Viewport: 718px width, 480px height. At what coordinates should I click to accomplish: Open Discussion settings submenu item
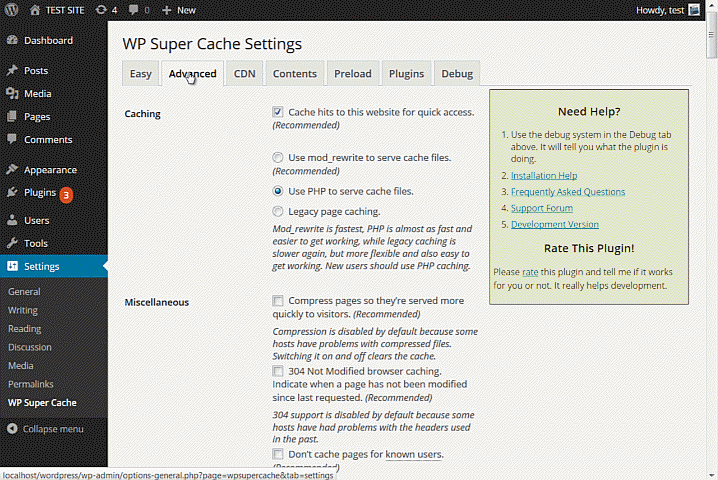coord(30,347)
